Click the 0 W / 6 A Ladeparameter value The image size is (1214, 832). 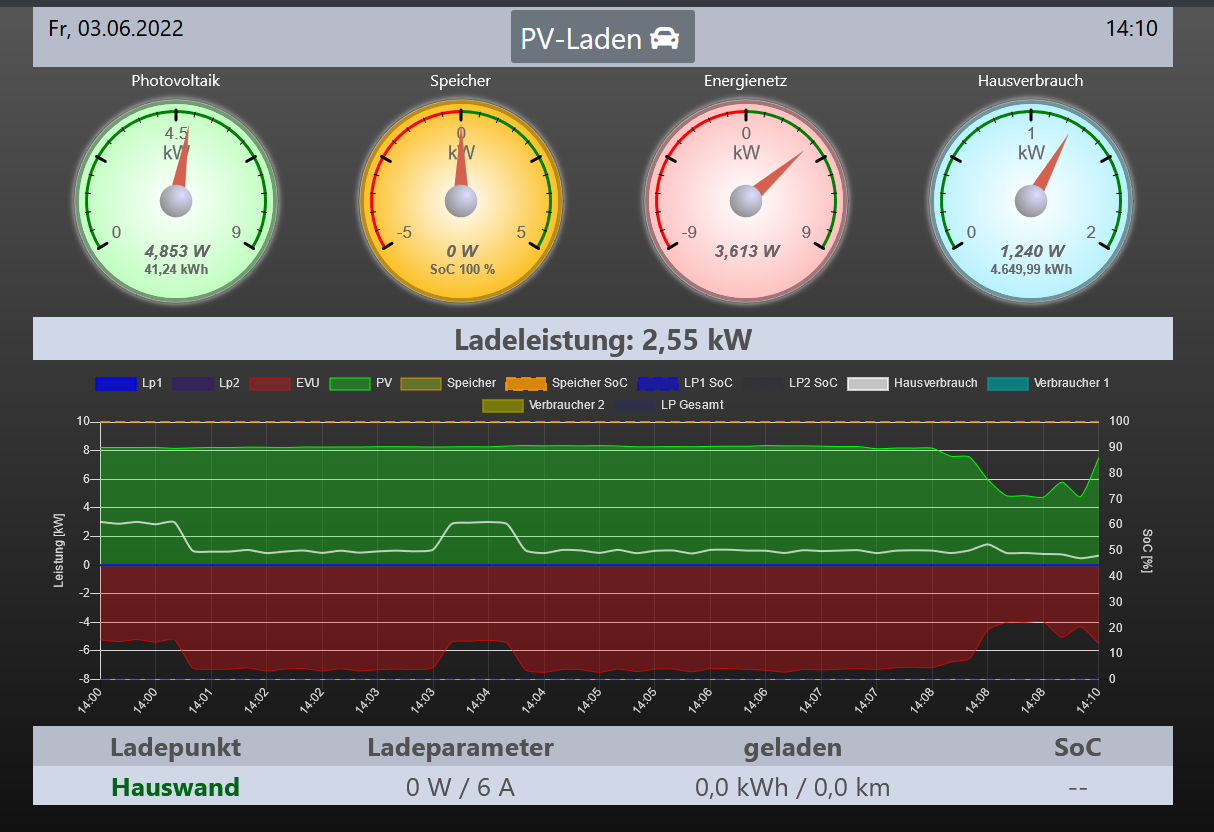[460, 787]
